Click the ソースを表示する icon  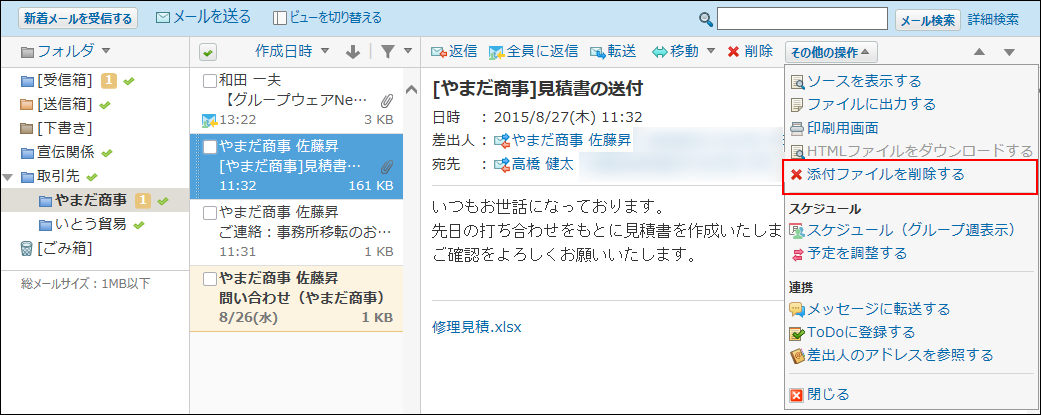click(797, 82)
